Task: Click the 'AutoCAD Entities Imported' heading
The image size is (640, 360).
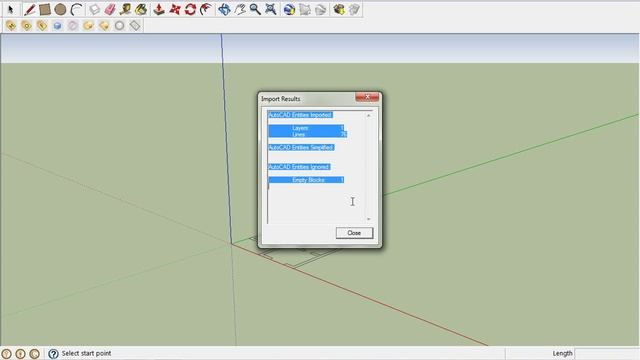Action: click(300, 115)
